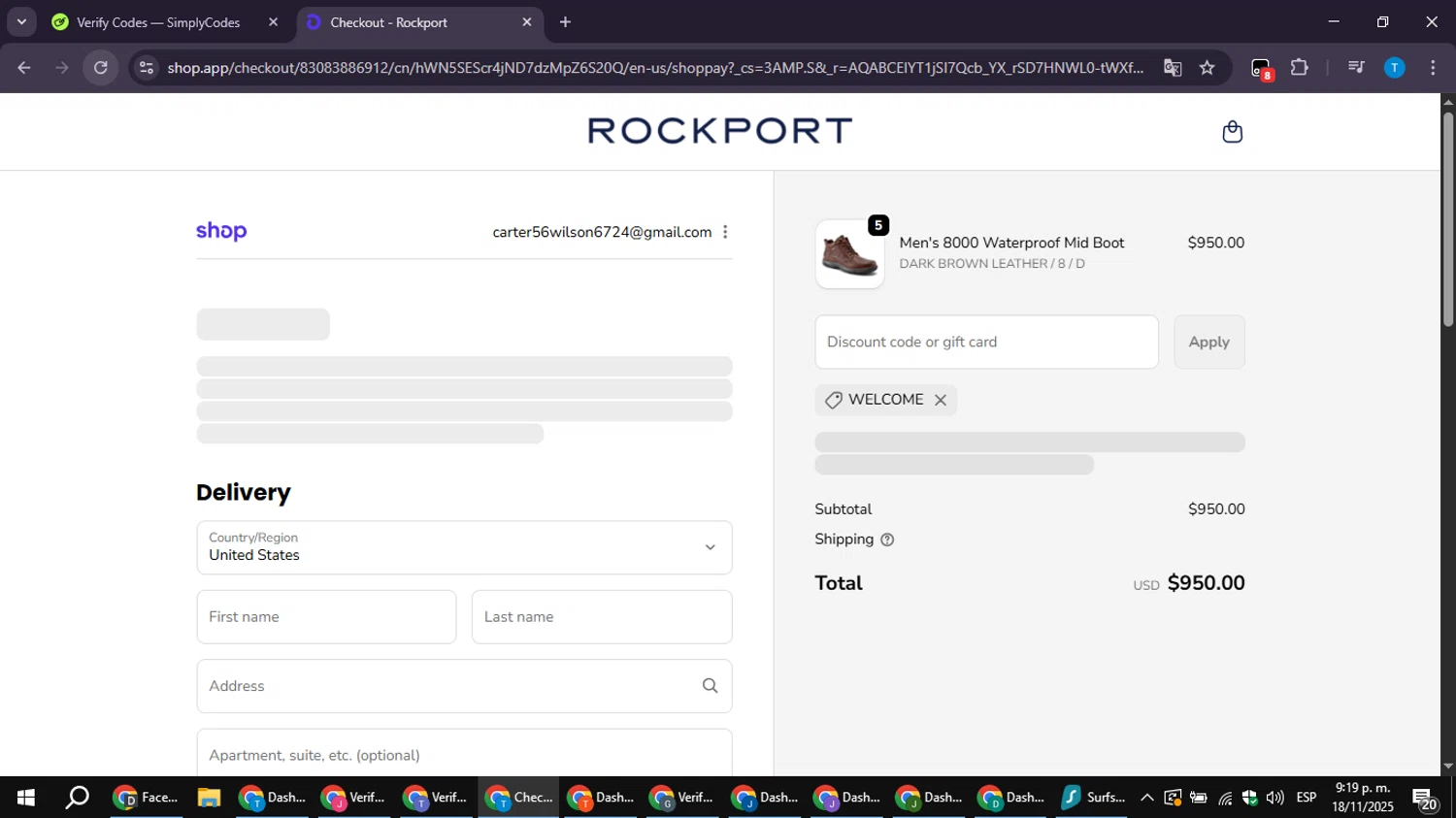Click the Men's 8000 Waterproof Mid Boot title
This screenshot has height=818, width=1456.
[1011, 243]
